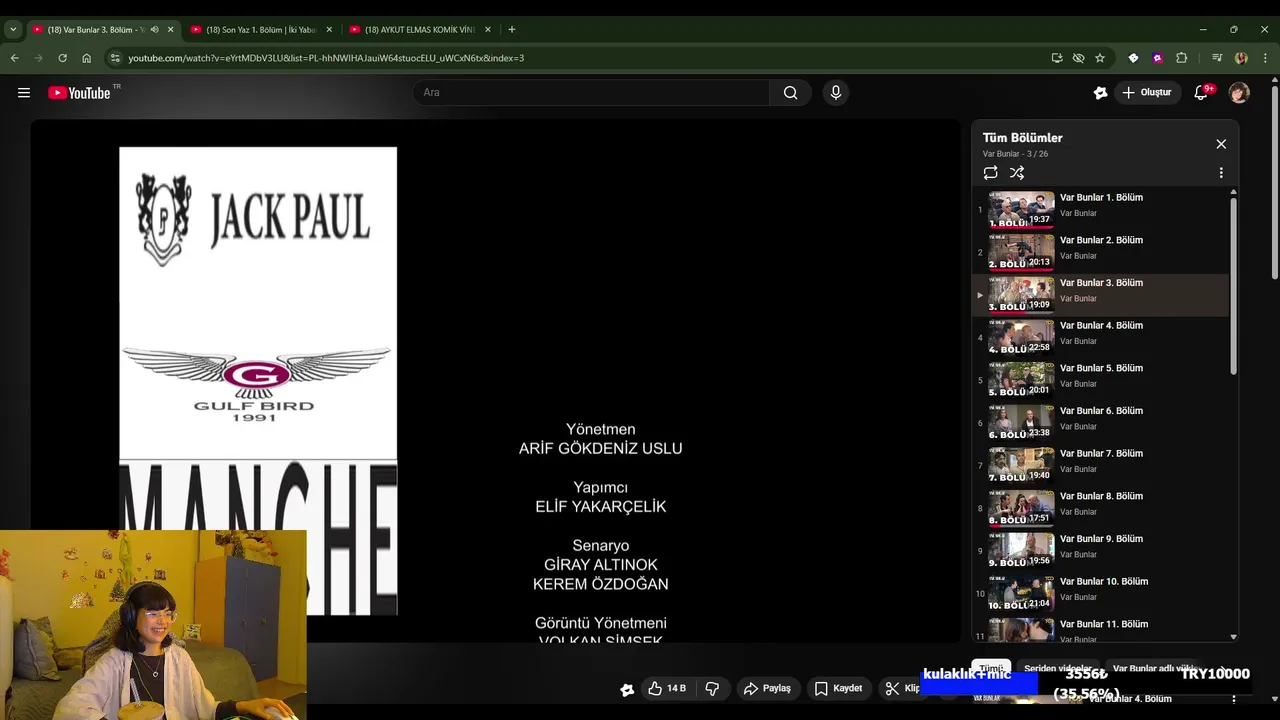Select Var Bunlar 5. Bölüm playlist title
The width and height of the screenshot is (1280, 720).
[x=1101, y=369]
